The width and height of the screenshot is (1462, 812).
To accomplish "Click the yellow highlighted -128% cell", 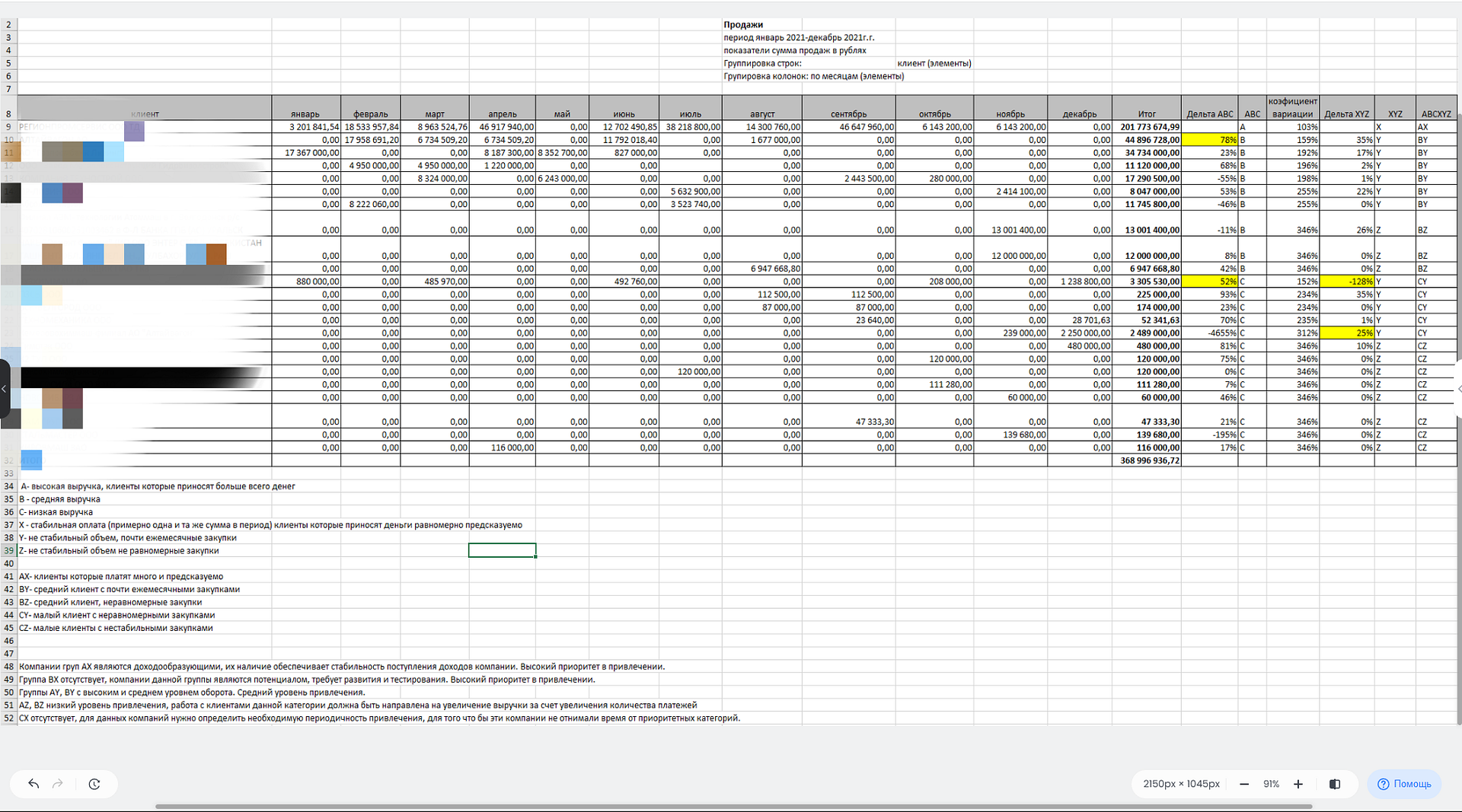I will click(1346, 282).
